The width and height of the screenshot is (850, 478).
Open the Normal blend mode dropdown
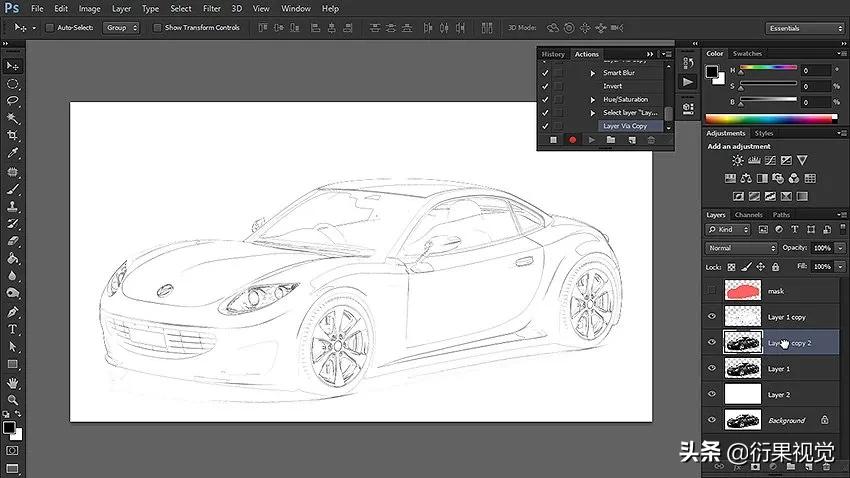tap(741, 248)
